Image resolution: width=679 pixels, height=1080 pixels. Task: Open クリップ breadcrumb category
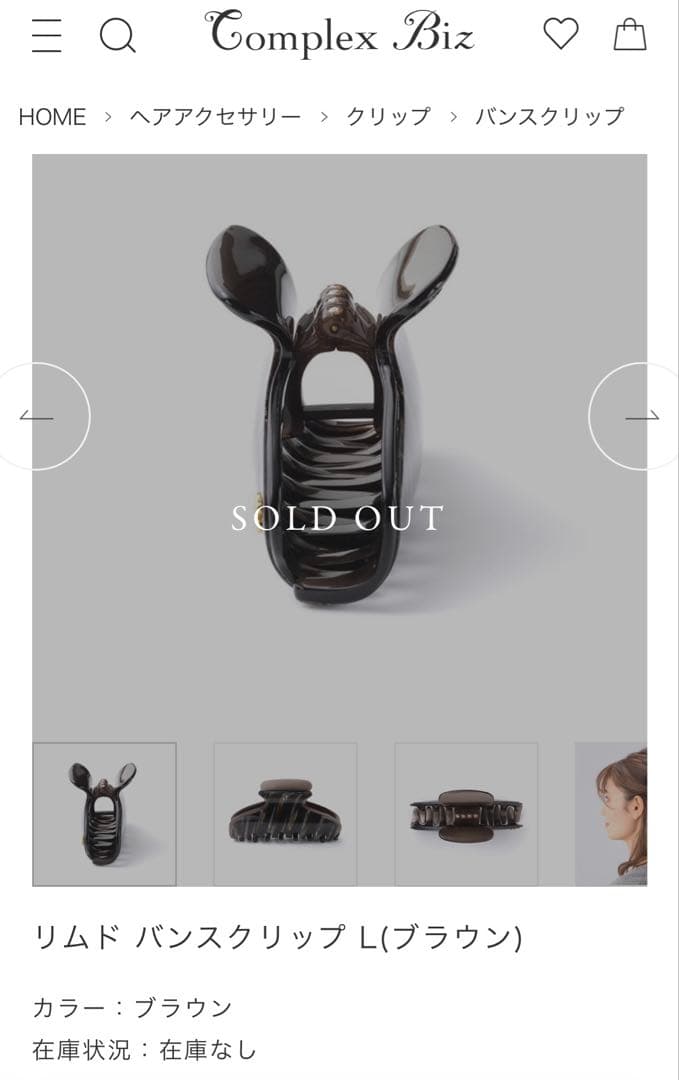click(x=388, y=116)
